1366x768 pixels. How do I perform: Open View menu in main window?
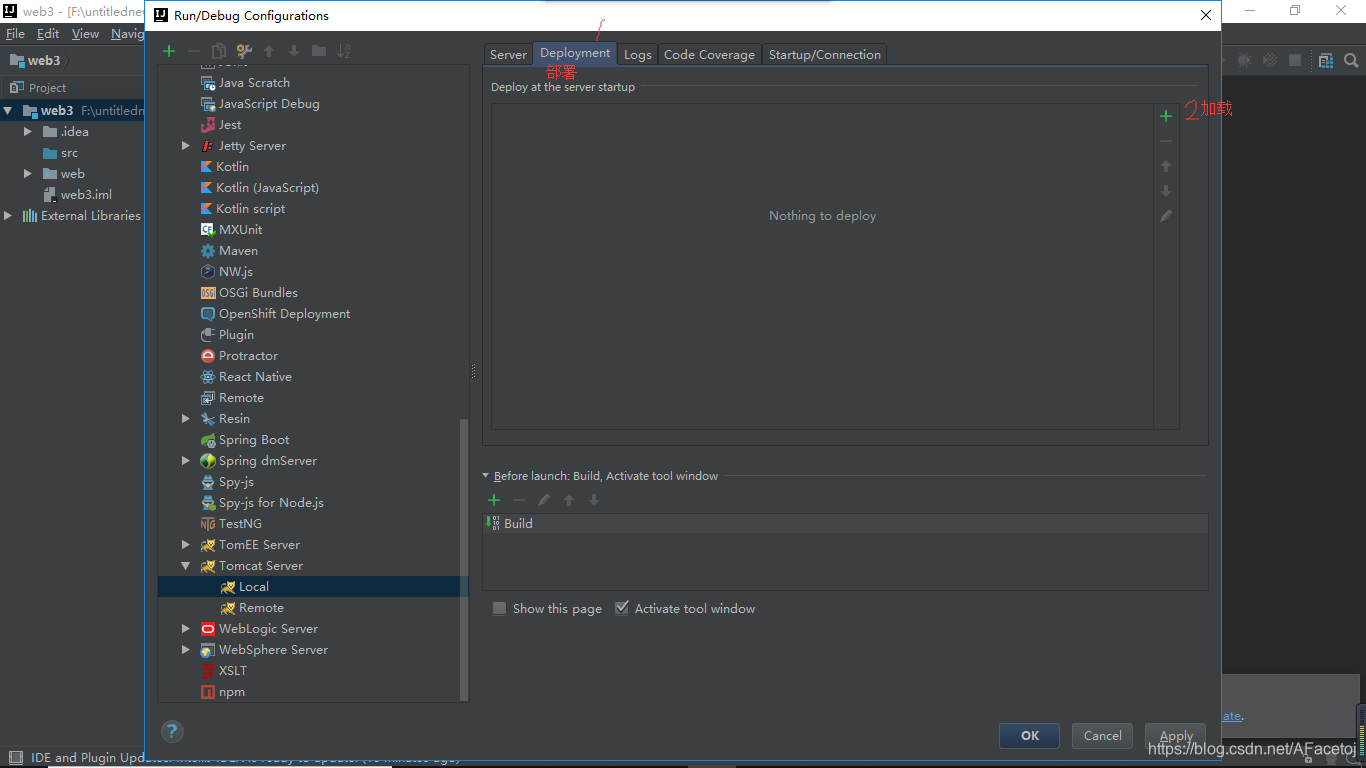(85, 34)
